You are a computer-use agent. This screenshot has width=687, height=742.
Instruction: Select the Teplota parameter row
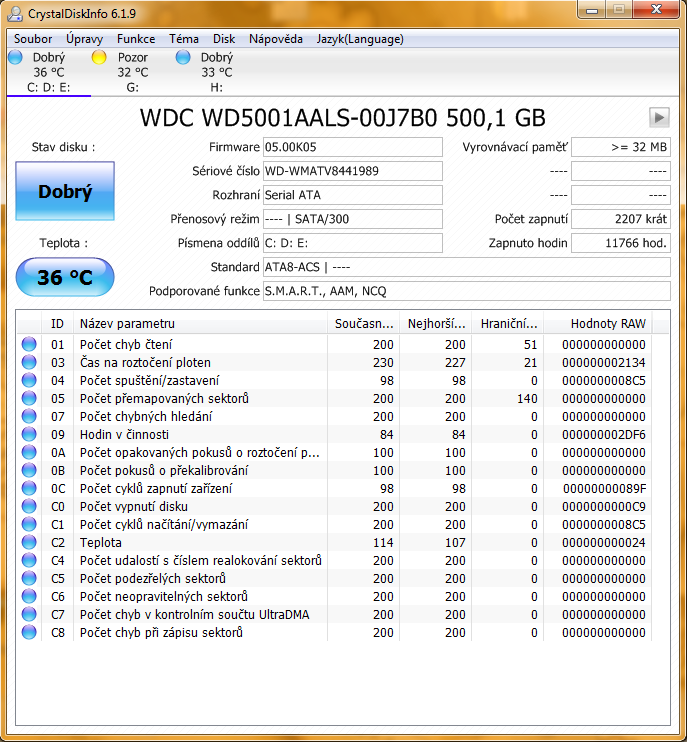[334, 542]
